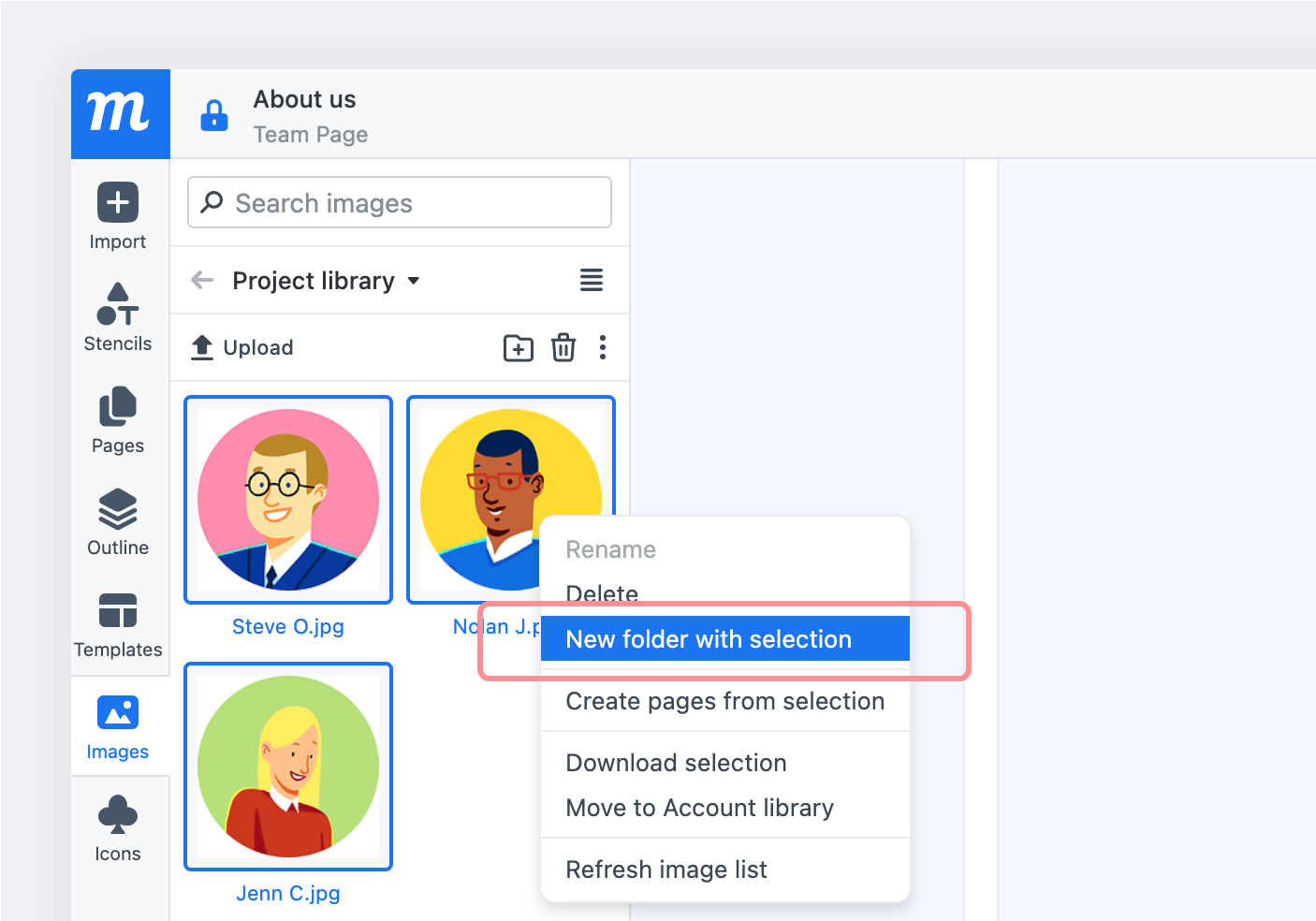
Task: Select the Steve O.jpg thumbnail
Action: tap(288, 500)
